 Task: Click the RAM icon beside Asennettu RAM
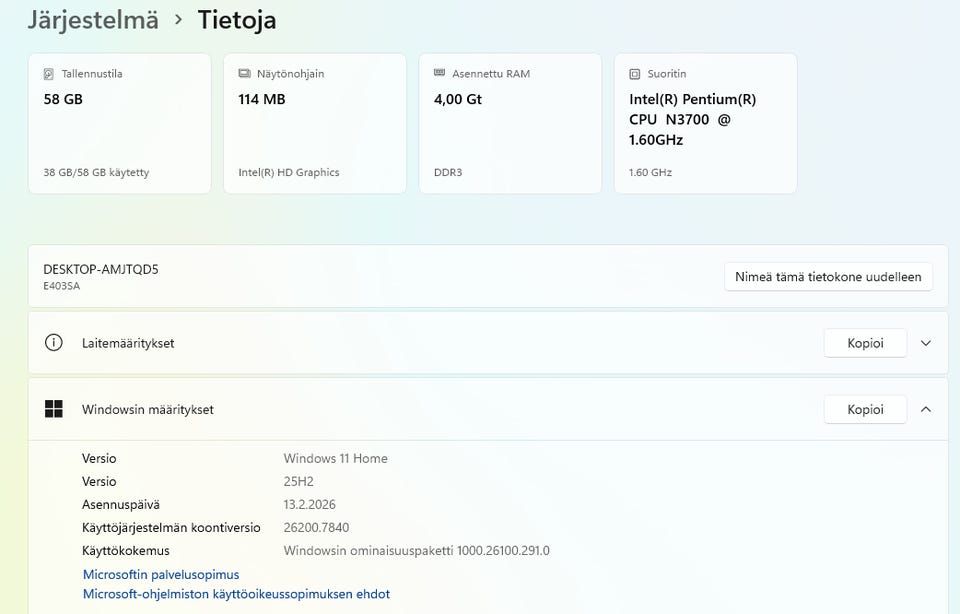[439, 74]
